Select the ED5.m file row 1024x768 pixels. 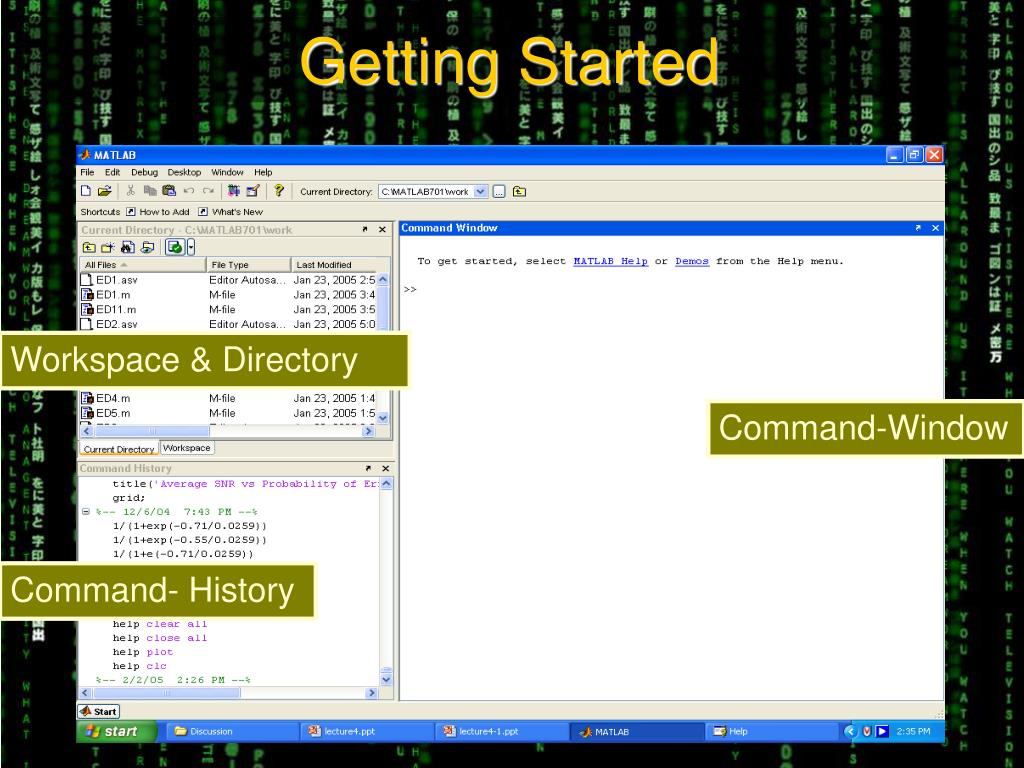[x=228, y=413]
